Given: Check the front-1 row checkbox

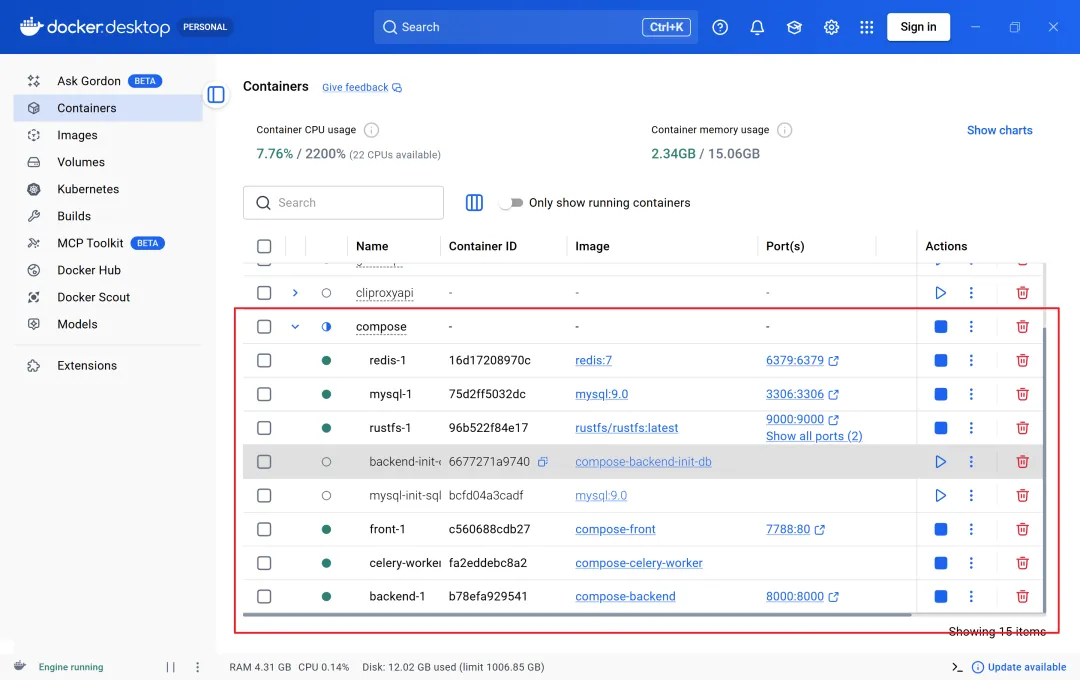Looking at the screenshot, I should tap(264, 529).
